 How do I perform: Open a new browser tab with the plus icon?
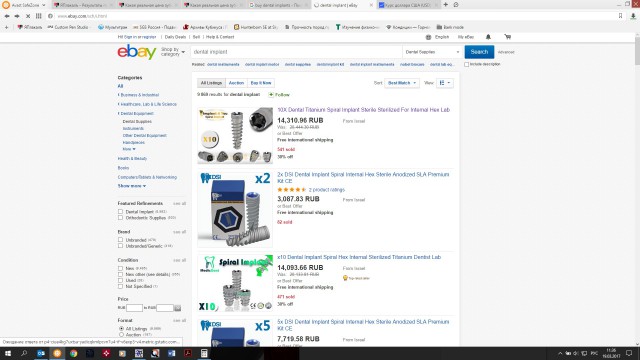tap(446, 4)
